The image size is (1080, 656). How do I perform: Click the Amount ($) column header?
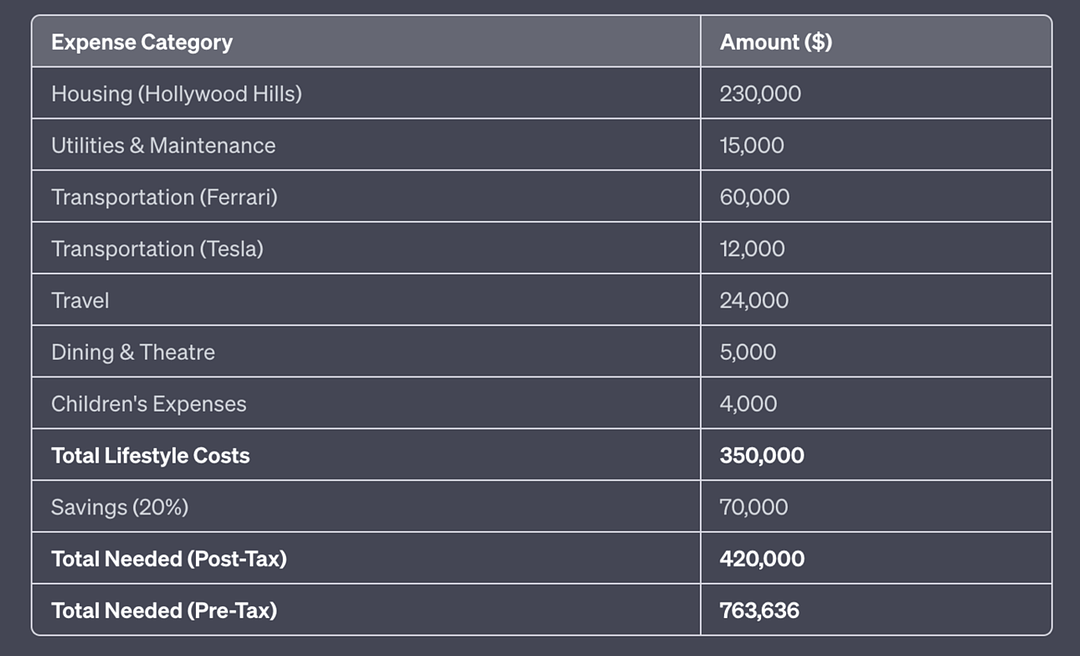click(776, 42)
